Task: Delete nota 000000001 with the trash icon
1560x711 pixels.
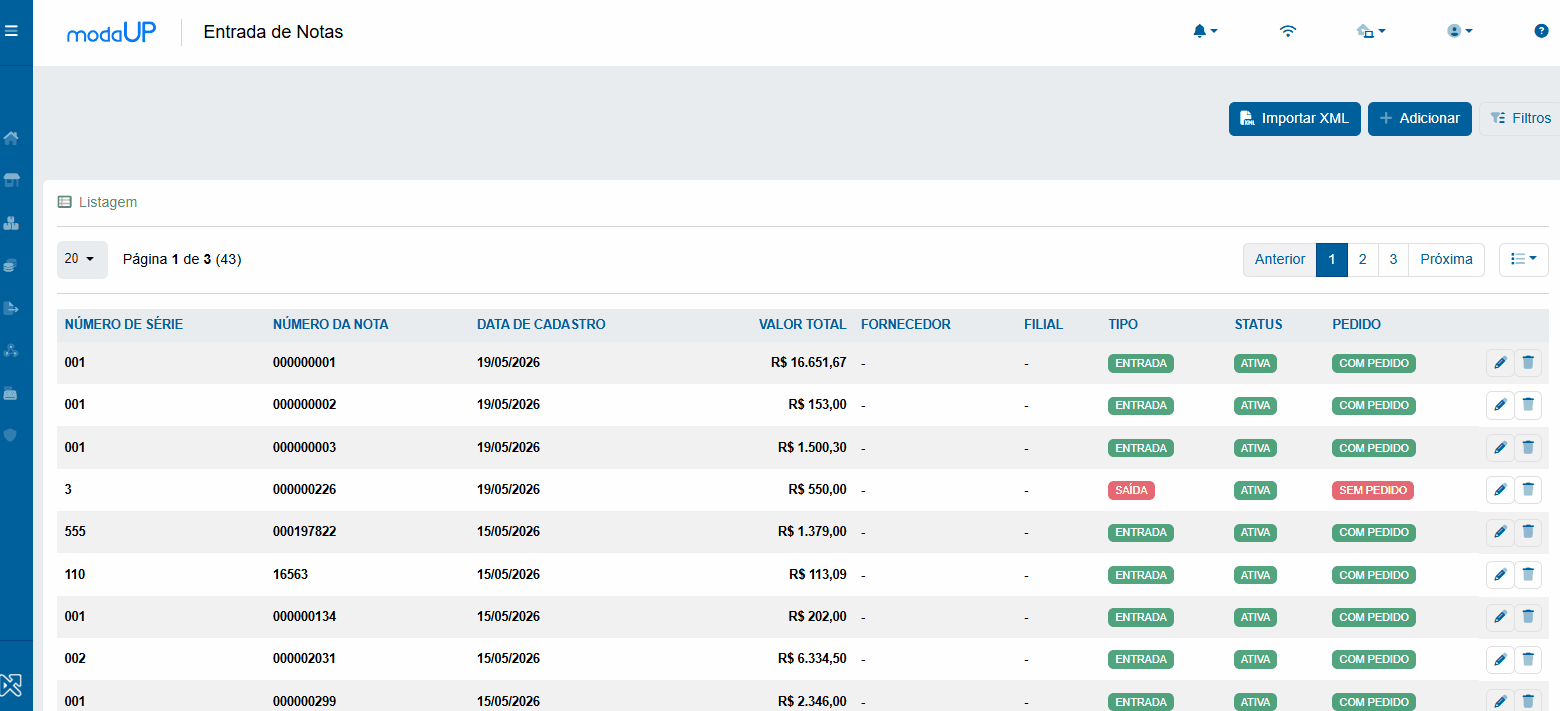Action: 1528,363
